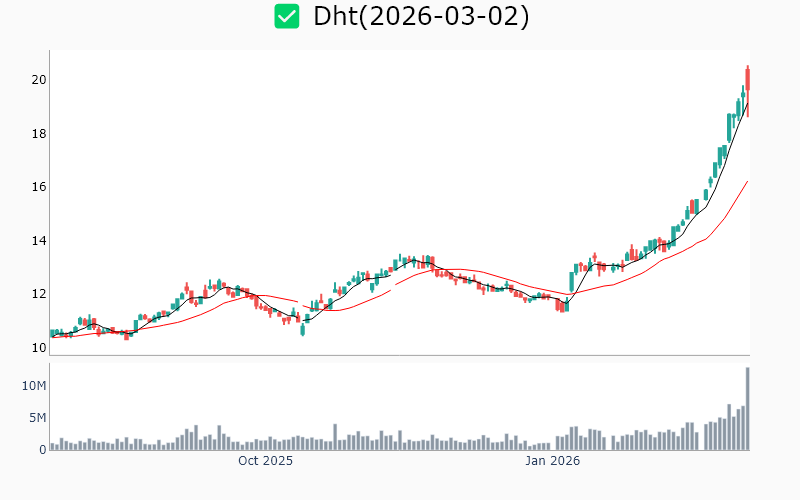Click the 14 price axis label
Image resolution: width=800 pixels, height=500 pixels.
click(38, 241)
